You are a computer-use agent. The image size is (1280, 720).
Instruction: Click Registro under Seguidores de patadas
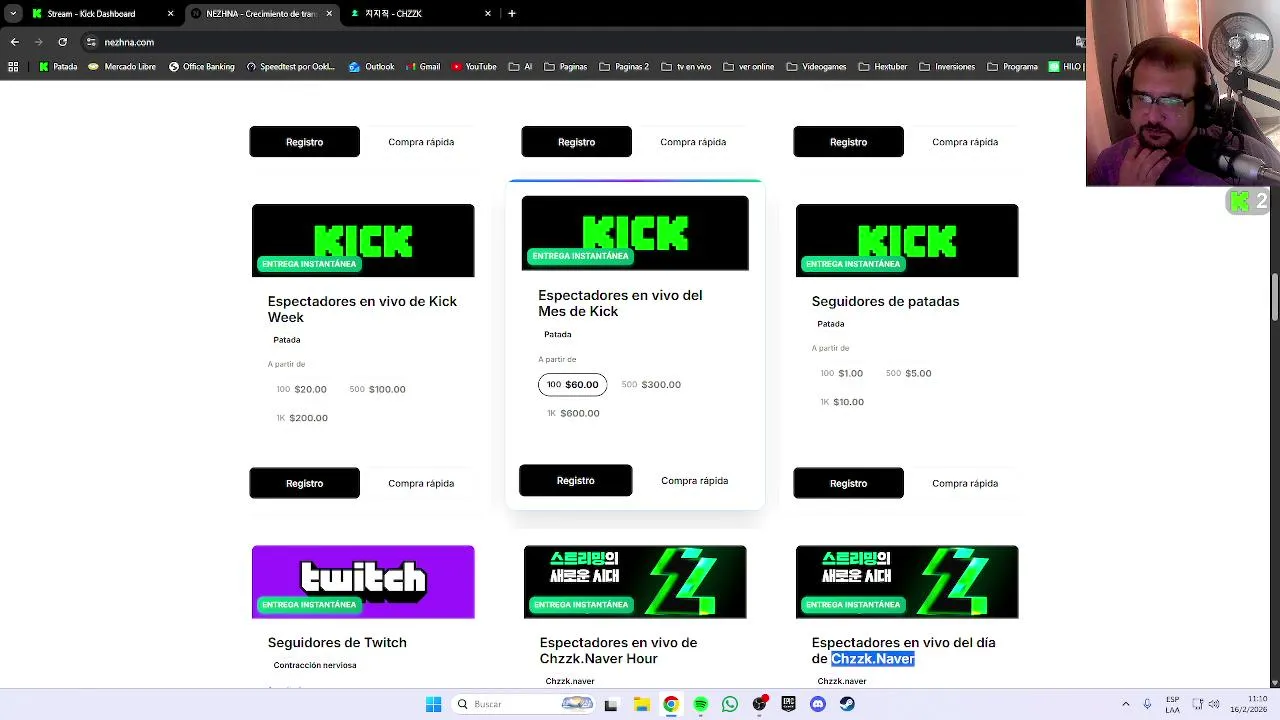(x=848, y=483)
